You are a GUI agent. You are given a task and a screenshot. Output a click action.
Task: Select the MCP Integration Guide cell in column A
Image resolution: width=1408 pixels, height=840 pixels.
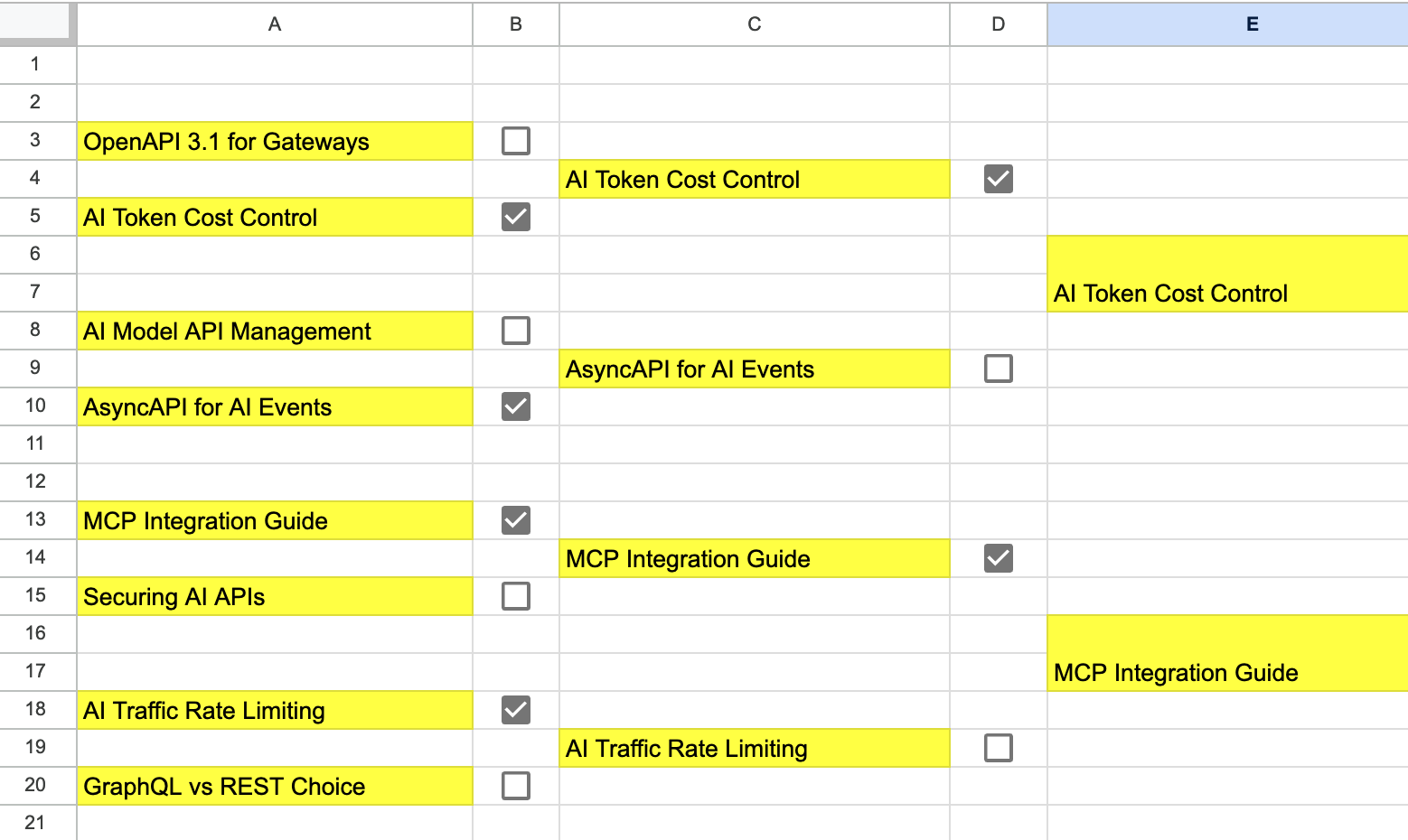275,520
